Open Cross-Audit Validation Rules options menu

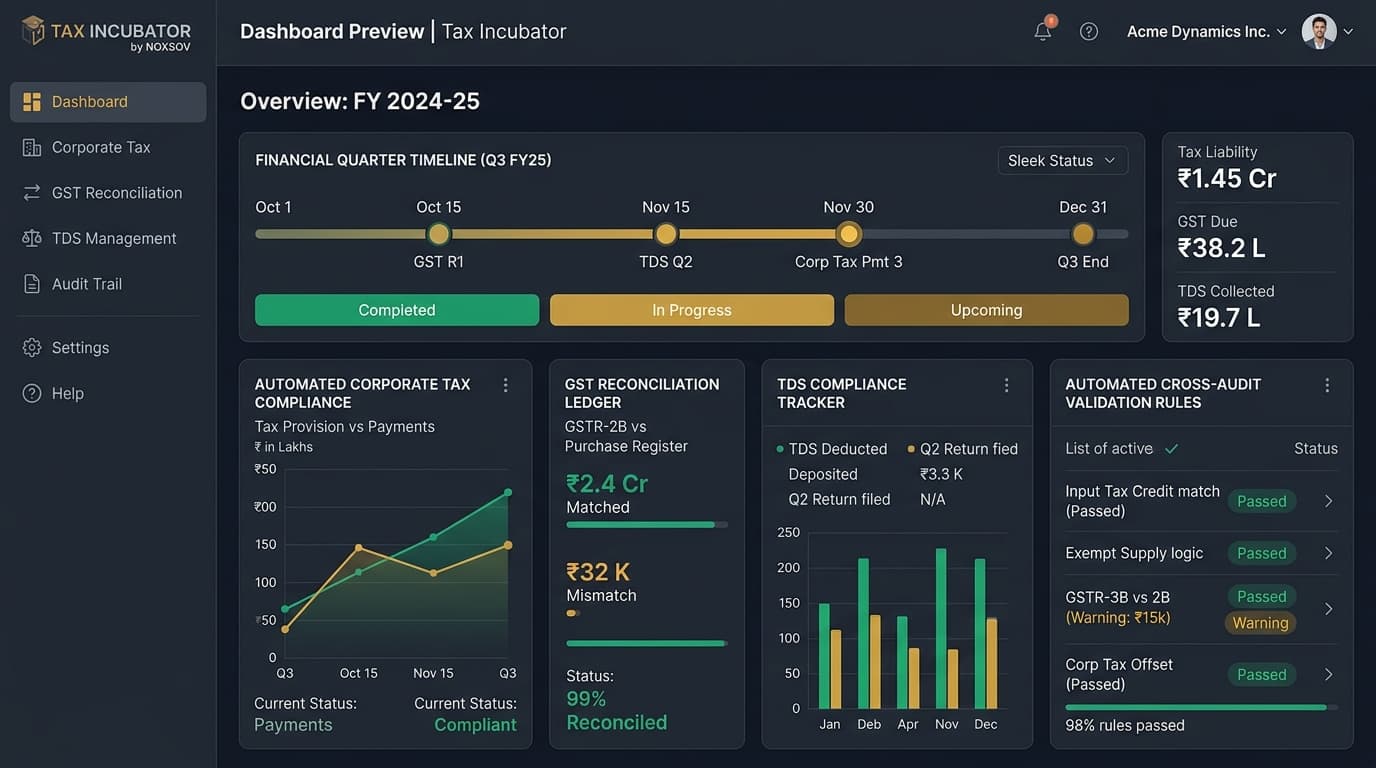pos(1327,385)
